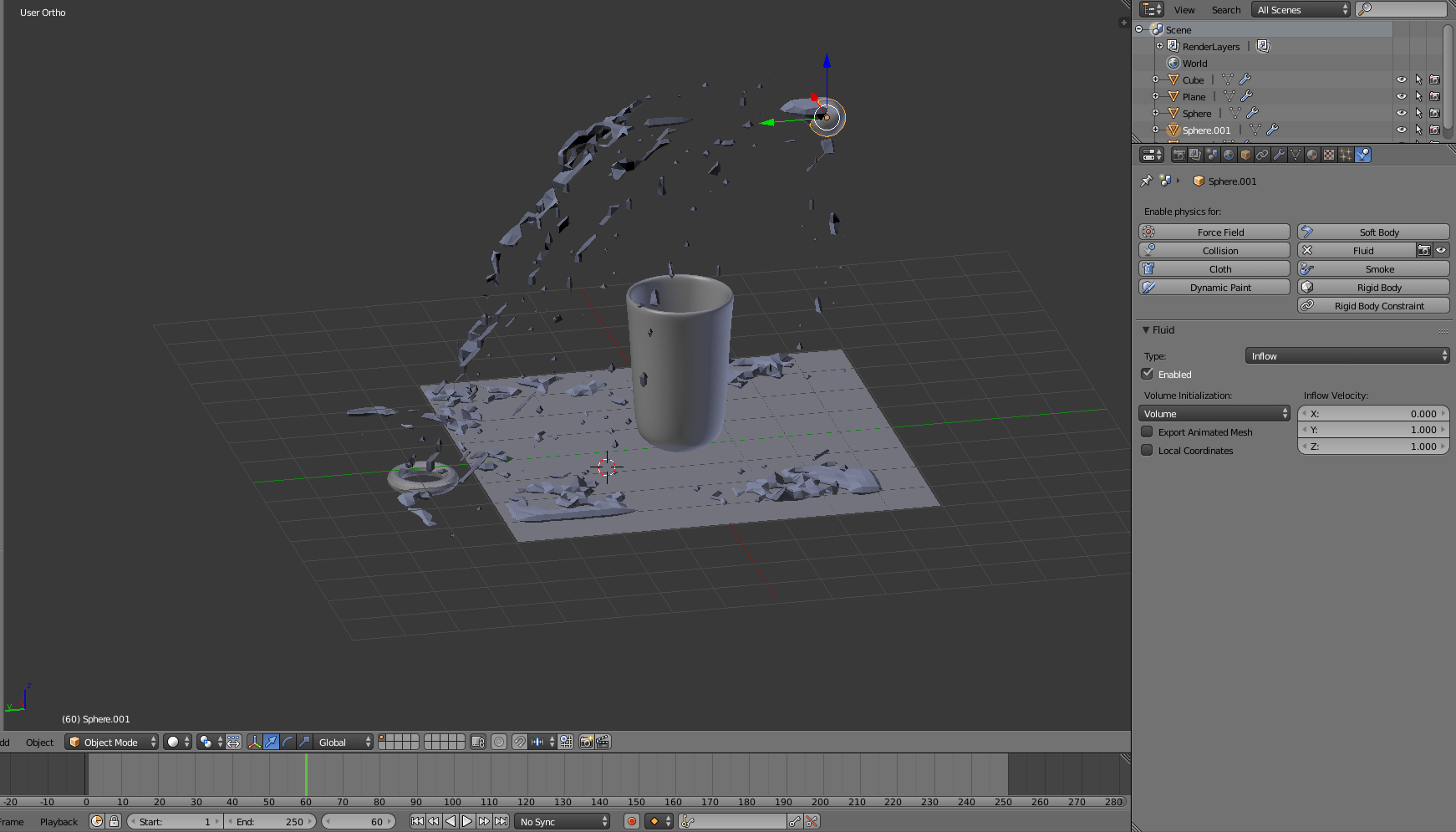Open the Physics properties tab
Image resolution: width=1456 pixels, height=832 pixels.
[1363, 155]
